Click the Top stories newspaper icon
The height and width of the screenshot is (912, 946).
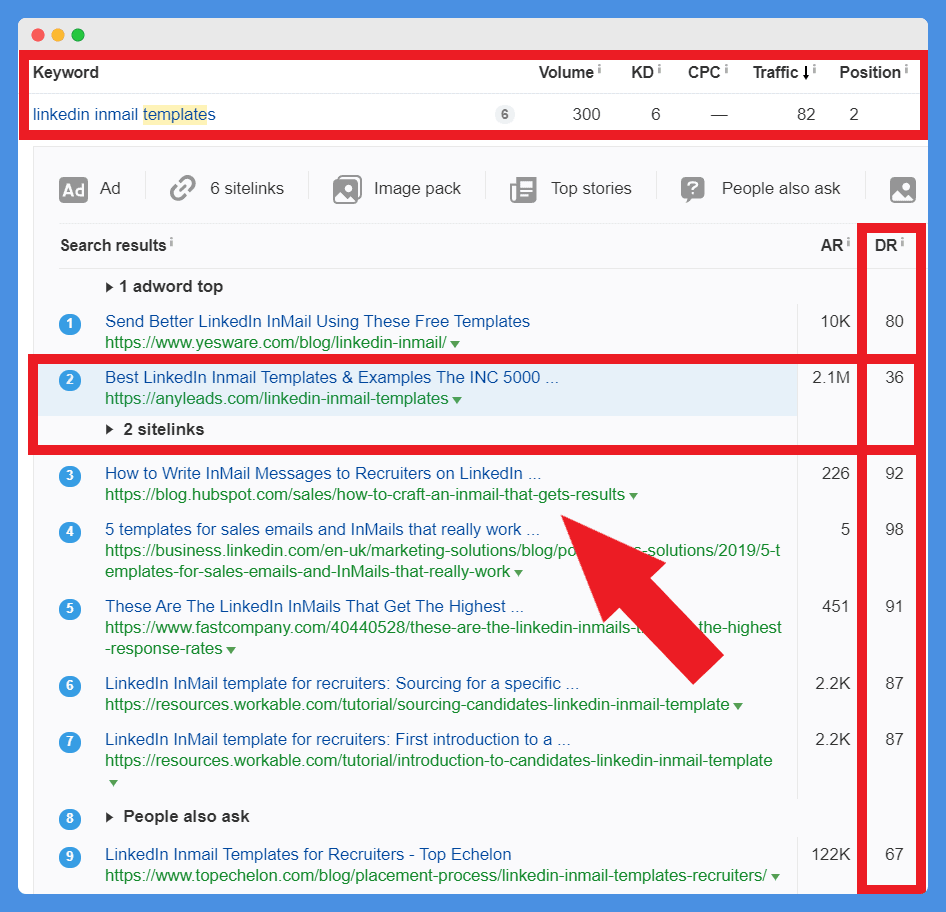tap(523, 190)
